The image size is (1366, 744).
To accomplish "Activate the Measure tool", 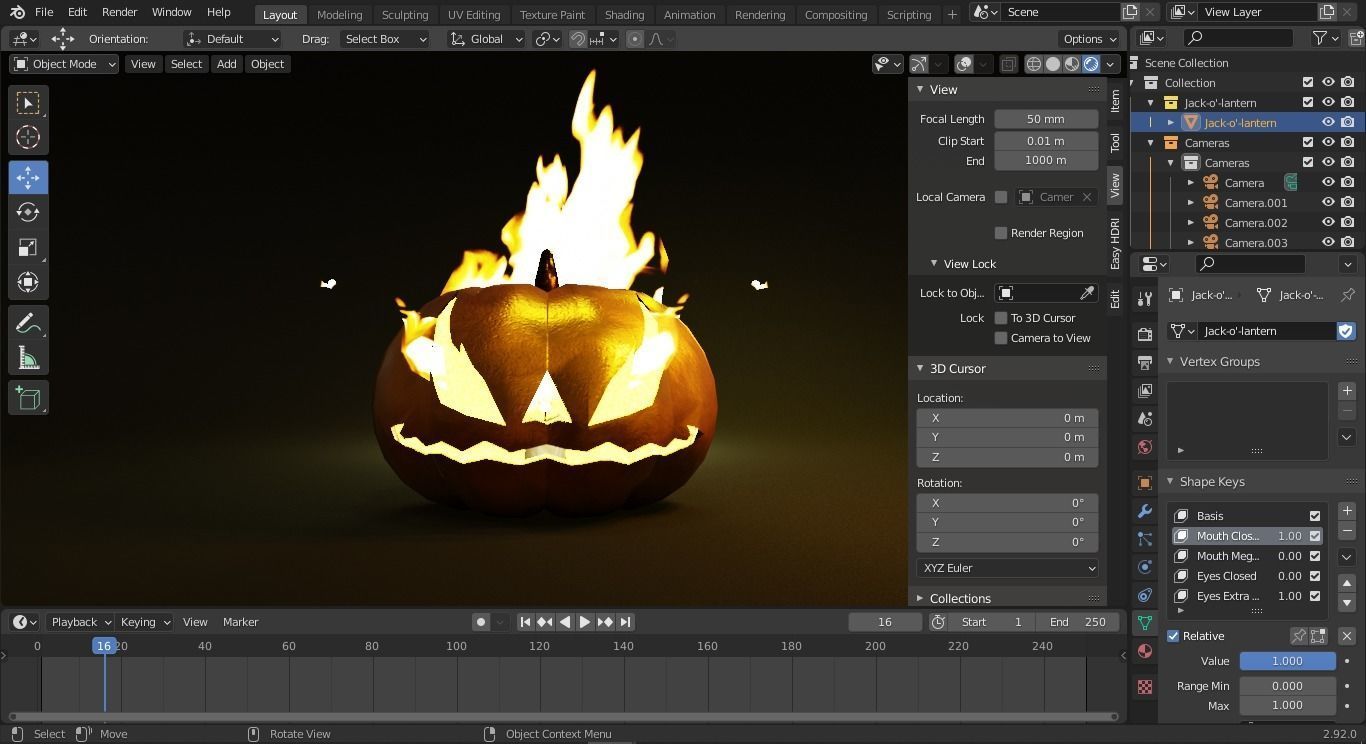I will pyautogui.click(x=28, y=358).
